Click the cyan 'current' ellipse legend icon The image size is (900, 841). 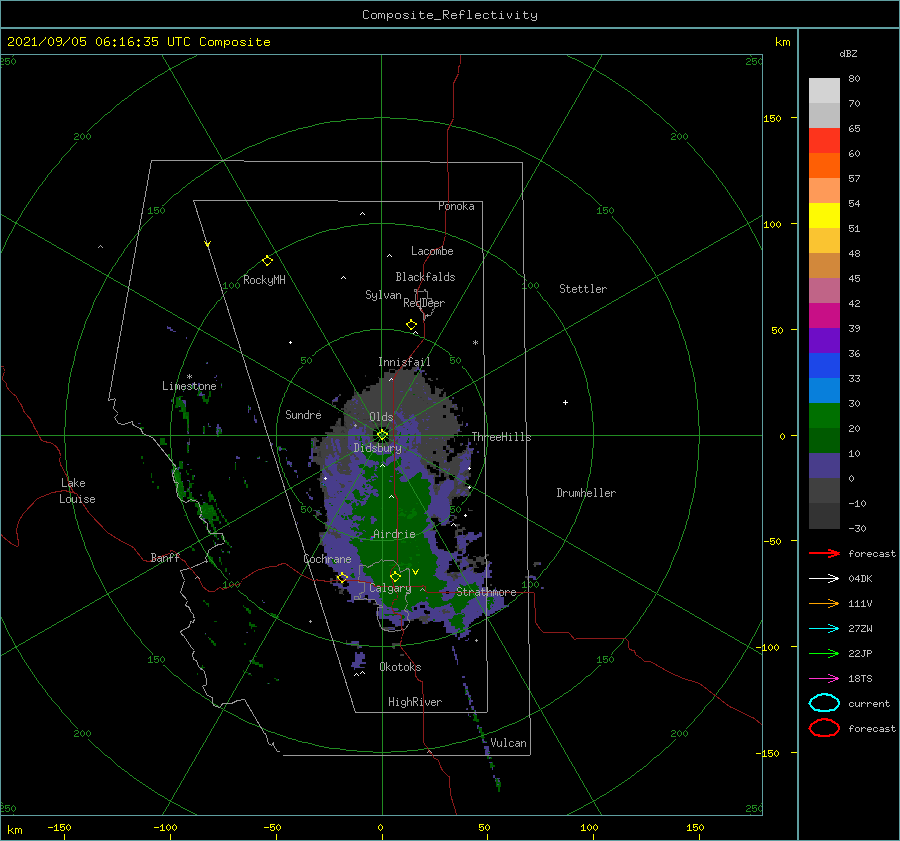pos(824,703)
